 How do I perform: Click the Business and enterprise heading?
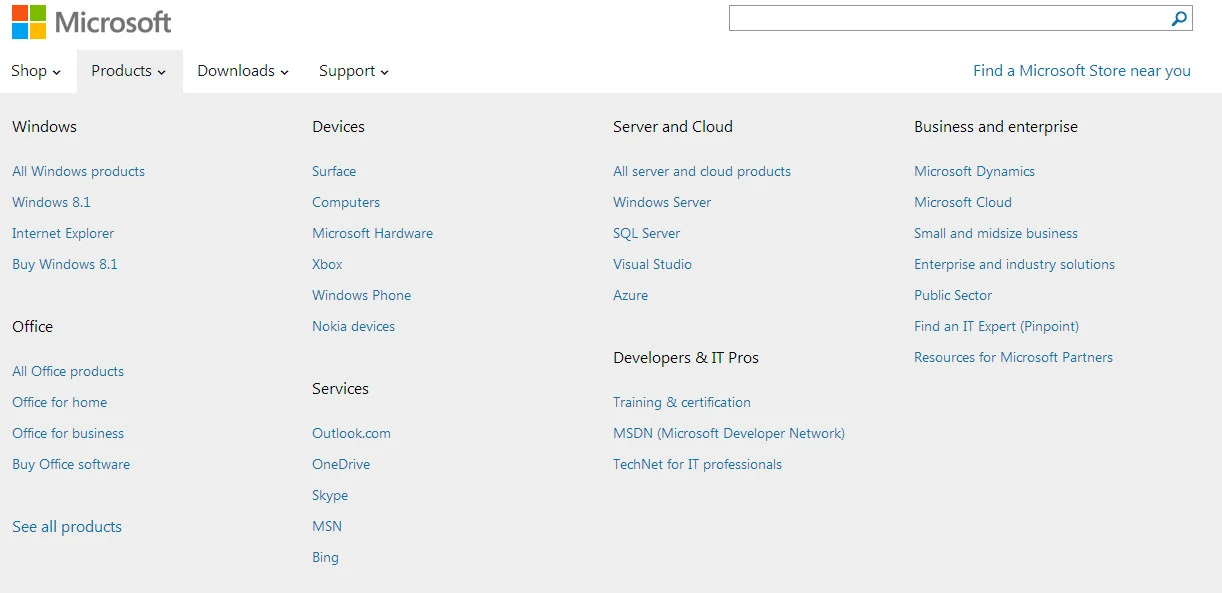(x=996, y=127)
